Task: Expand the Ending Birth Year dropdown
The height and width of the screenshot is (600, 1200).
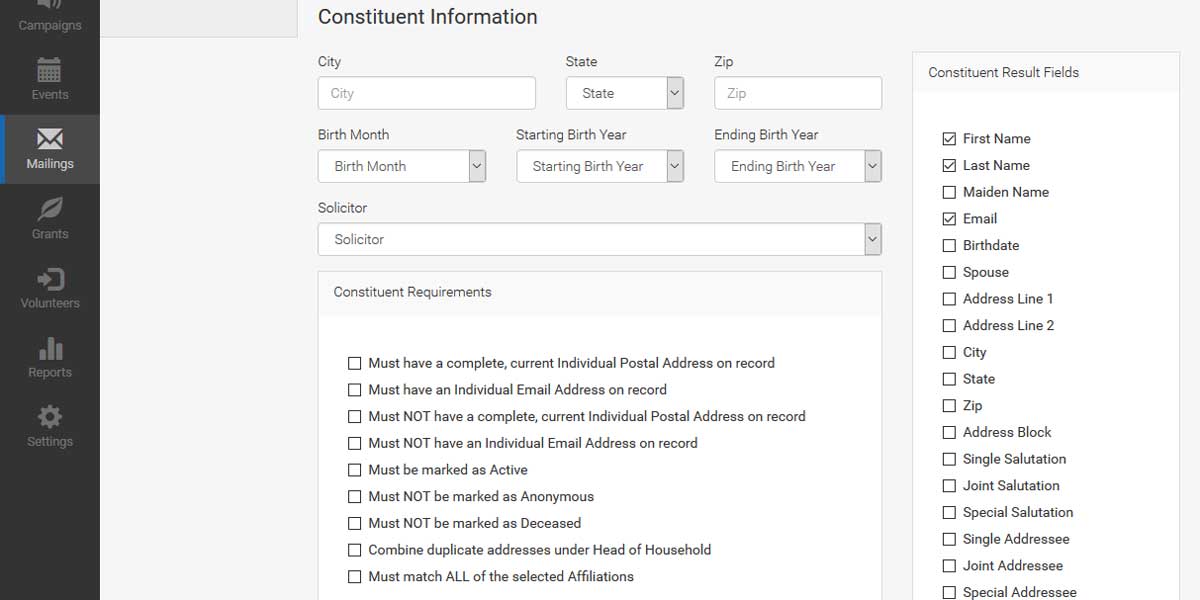Action: (x=798, y=166)
